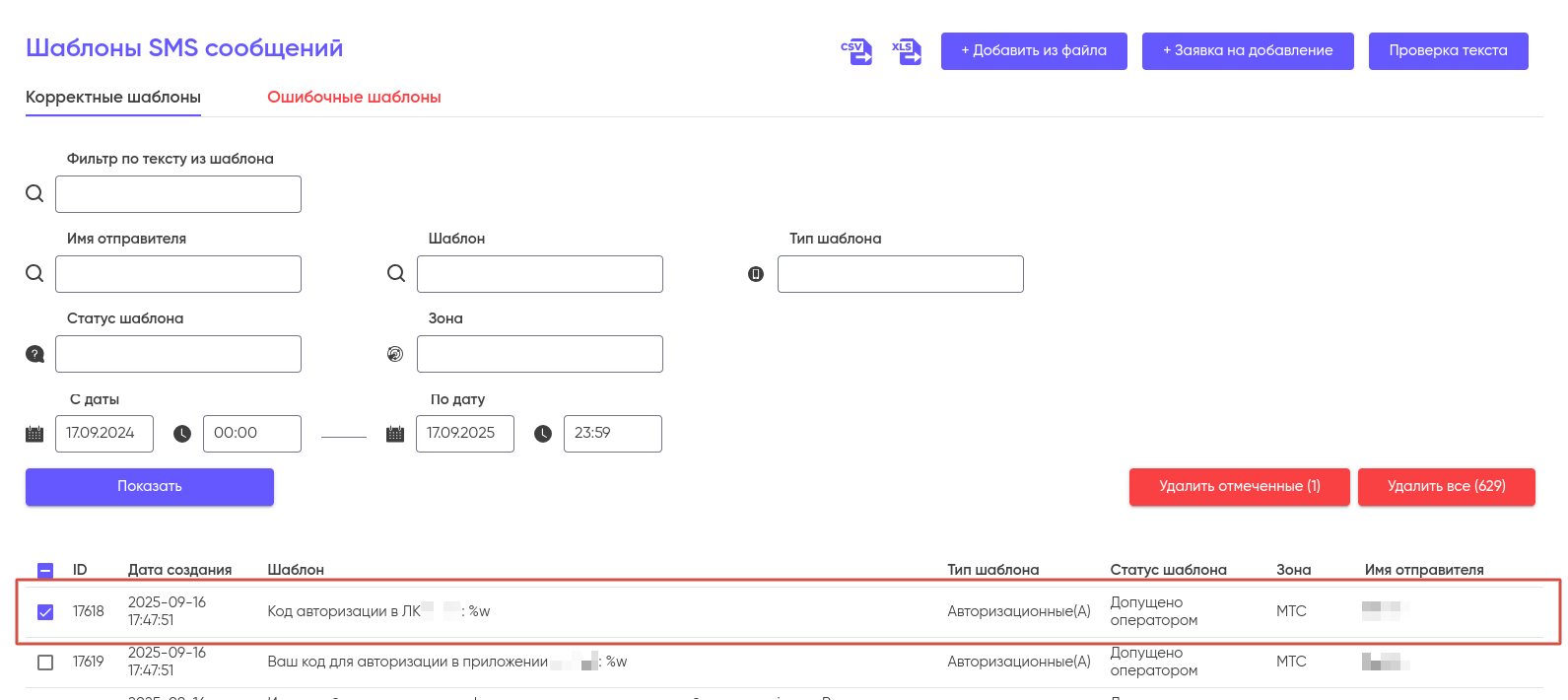This screenshot has height=700, width=1568.
Task: Open the Зона dropdown field
Action: [x=539, y=354]
